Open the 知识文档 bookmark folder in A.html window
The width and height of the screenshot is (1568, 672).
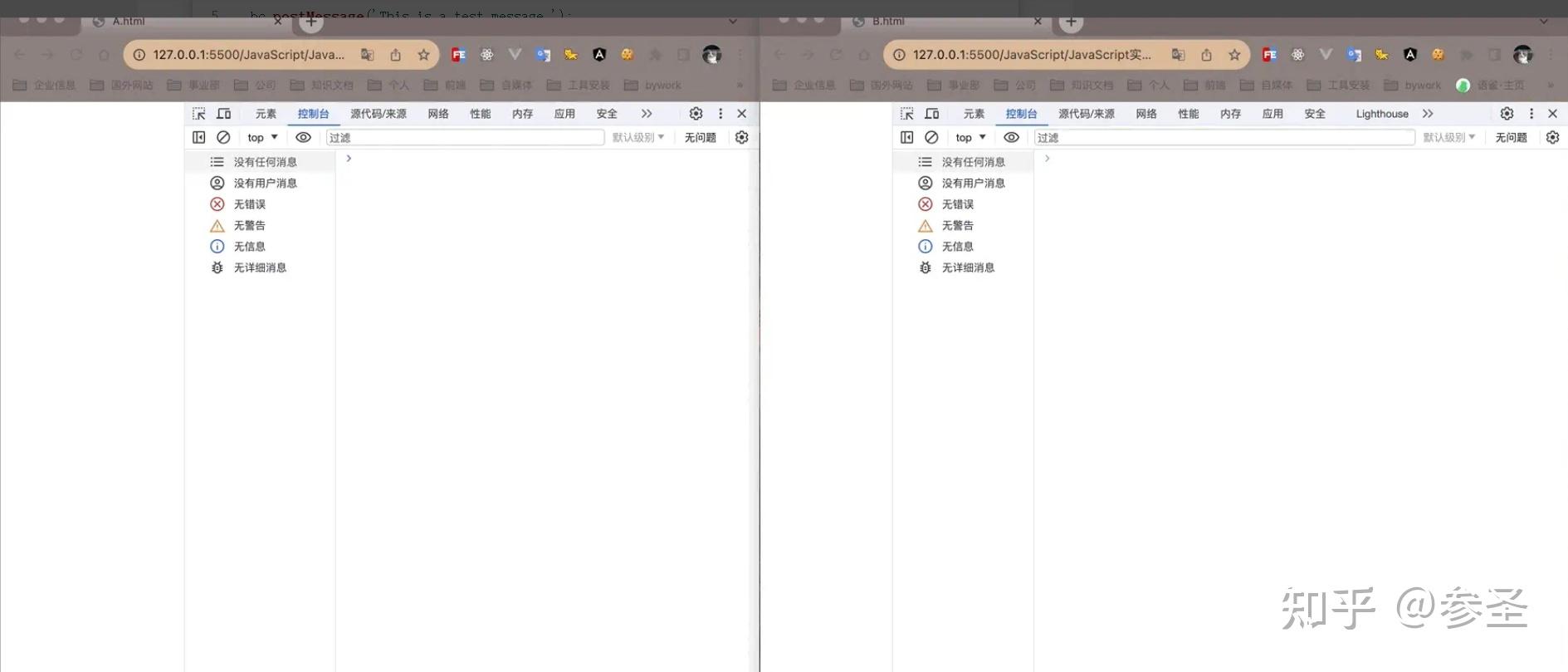(x=322, y=85)
